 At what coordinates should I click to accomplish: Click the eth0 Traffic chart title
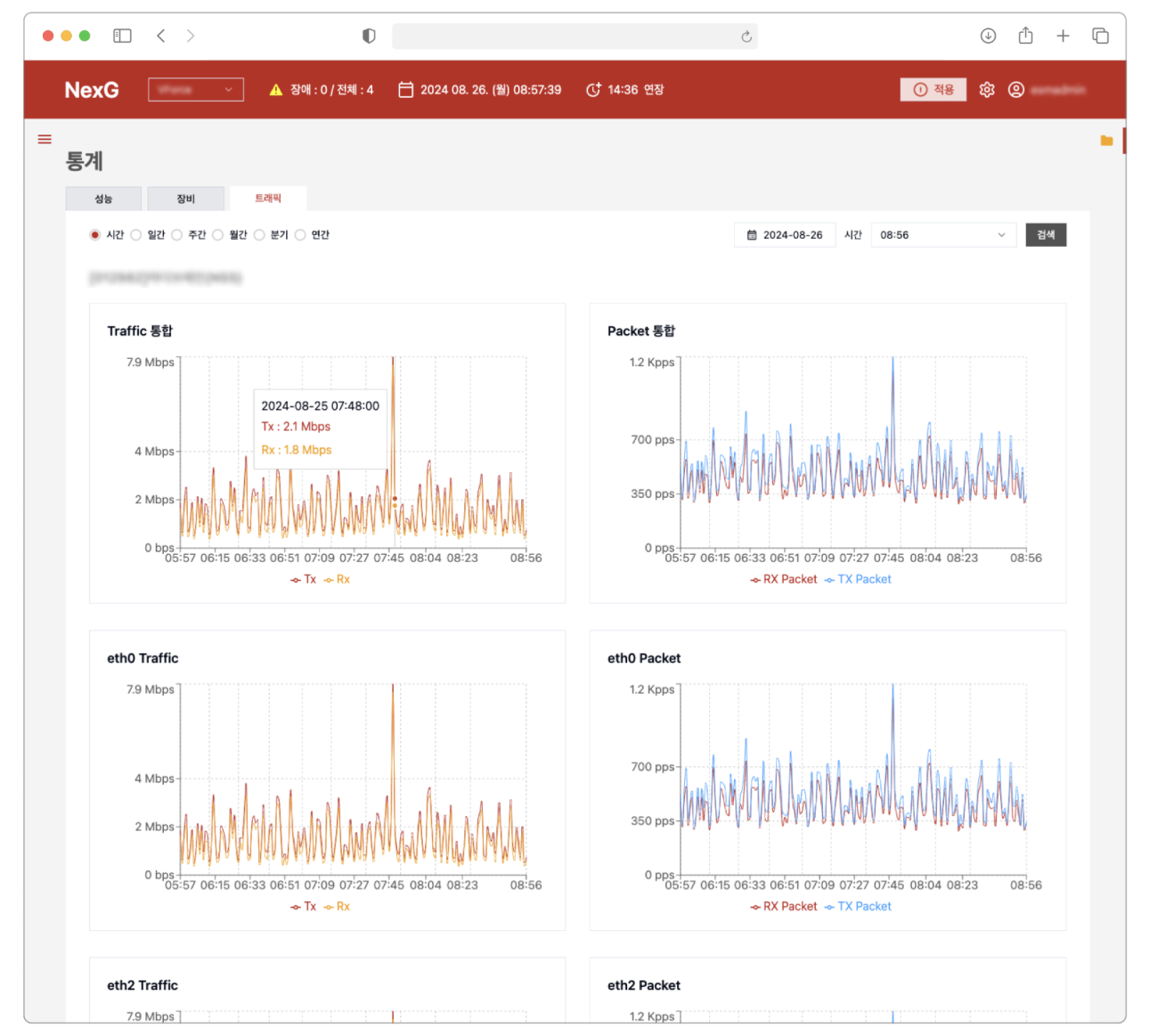point(143,658)
